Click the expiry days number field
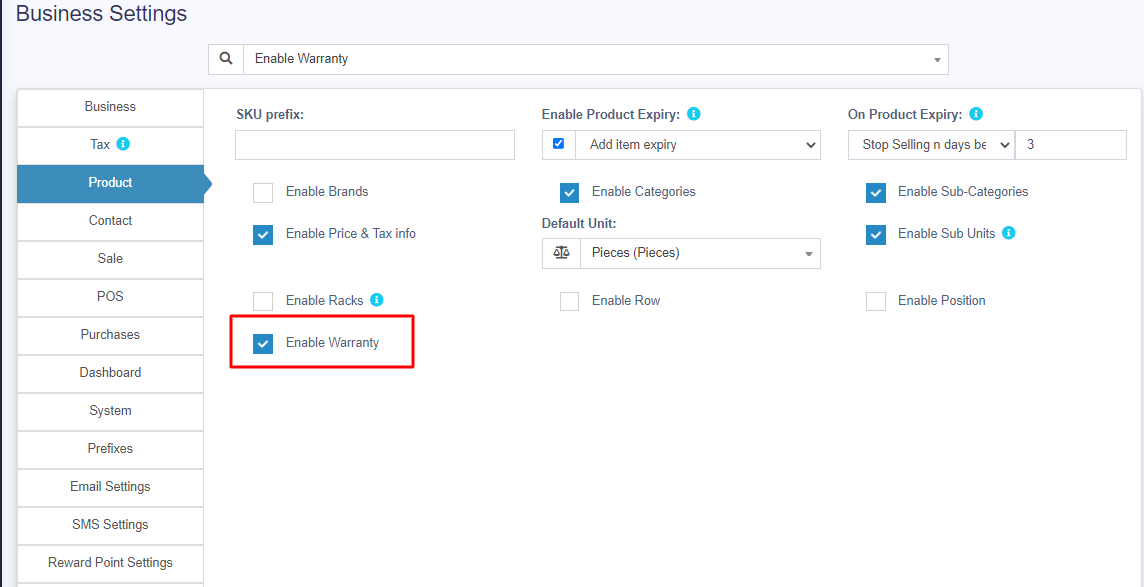The height and width of the screenshot is (587, 1144). (1070, 145)
